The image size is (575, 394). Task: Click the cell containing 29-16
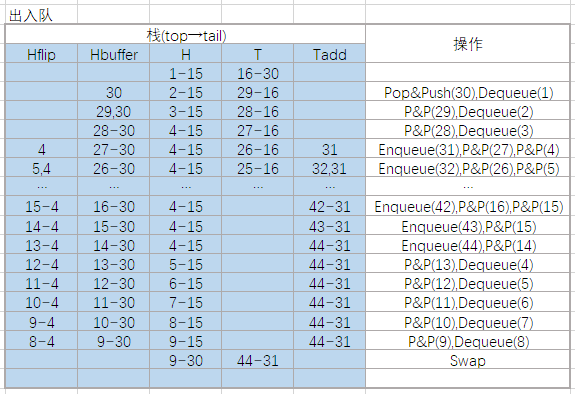258,92
